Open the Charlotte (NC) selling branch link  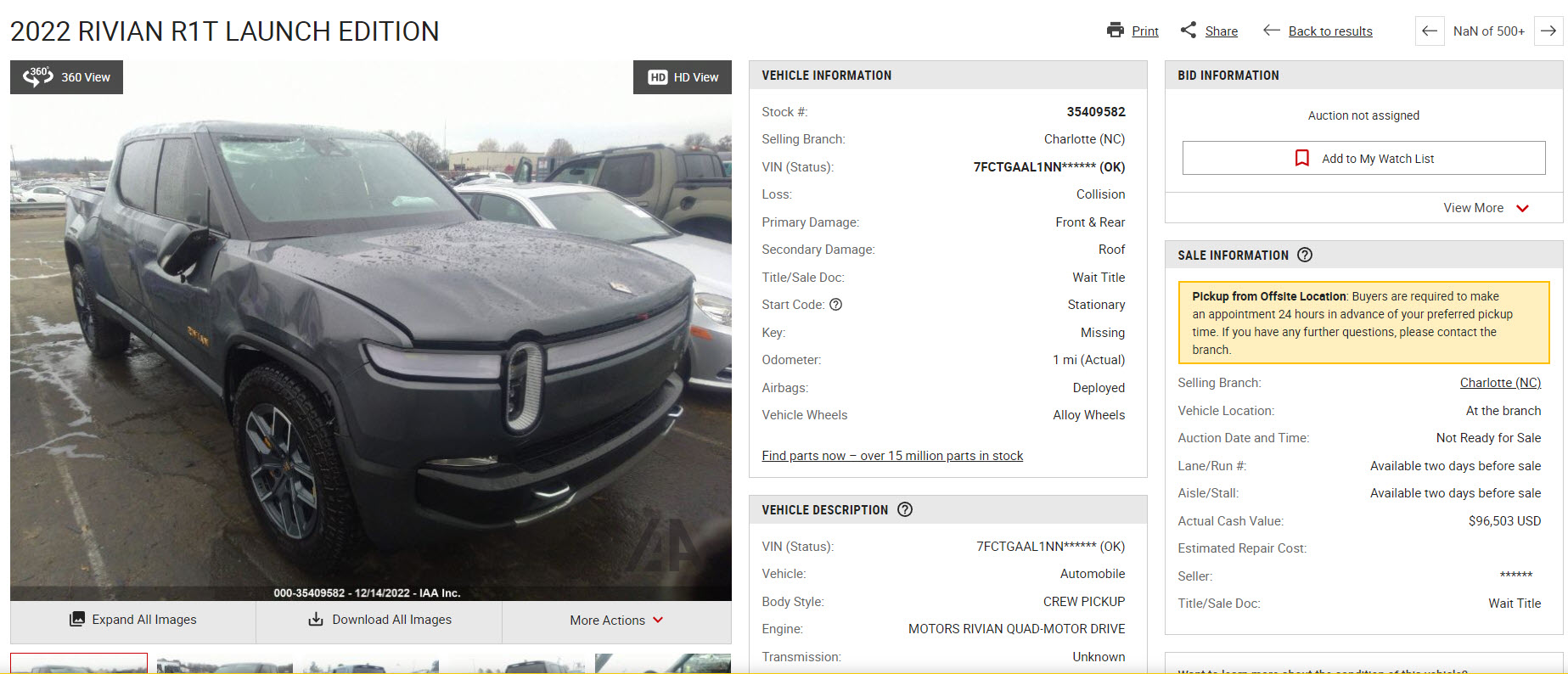(x=1500, y=383)
